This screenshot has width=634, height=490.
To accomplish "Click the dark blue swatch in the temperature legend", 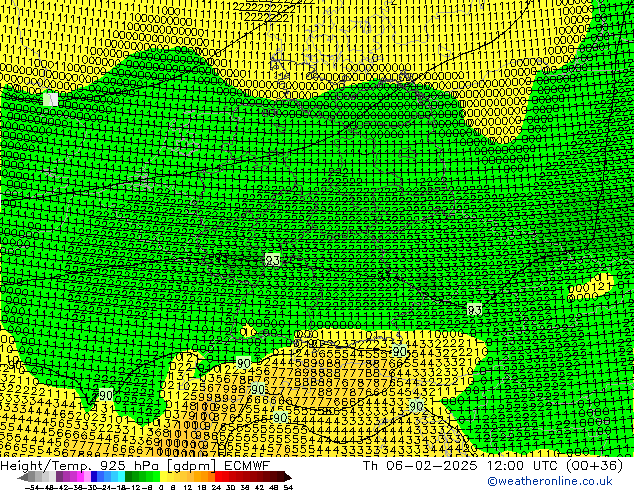I will (x=94, y=477).
